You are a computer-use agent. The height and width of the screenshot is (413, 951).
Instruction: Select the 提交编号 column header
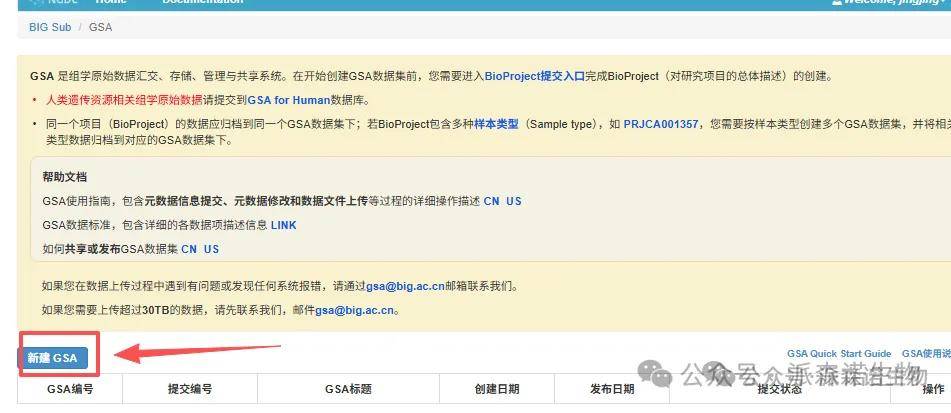pos(189,389)
